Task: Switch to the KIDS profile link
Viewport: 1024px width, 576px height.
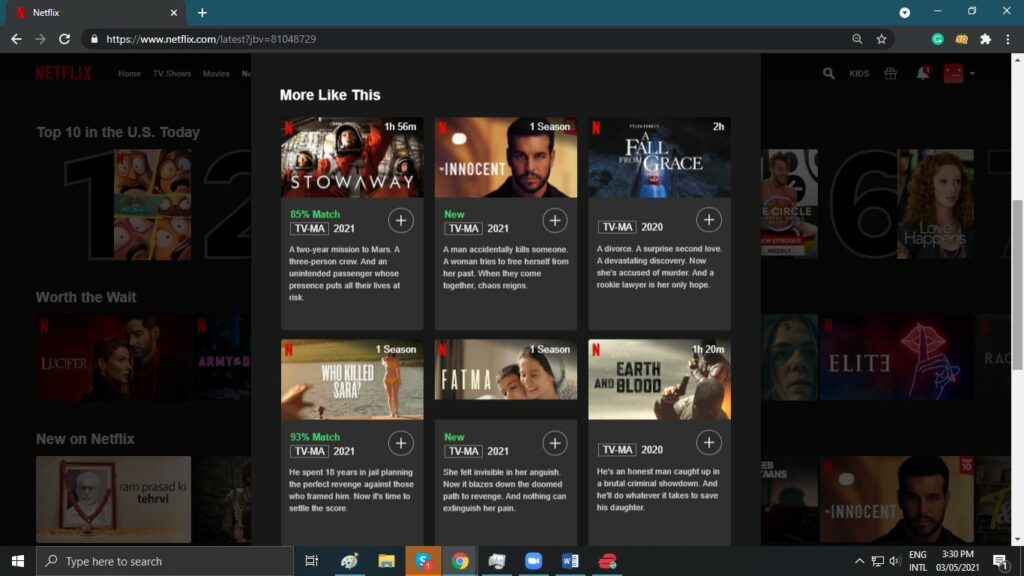Action: (x=859, y=74)
